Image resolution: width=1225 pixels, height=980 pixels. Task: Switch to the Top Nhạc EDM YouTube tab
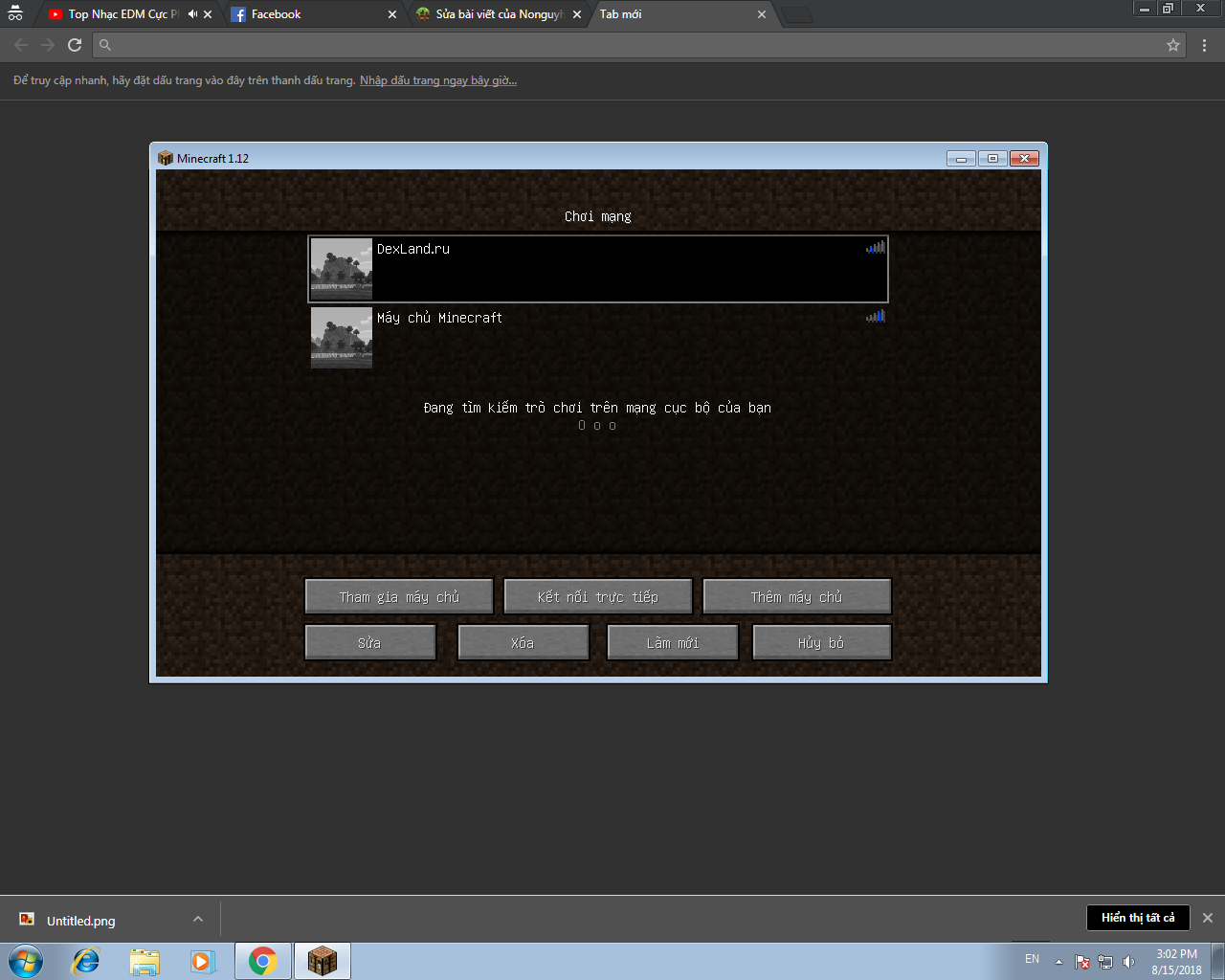point(124,14)
